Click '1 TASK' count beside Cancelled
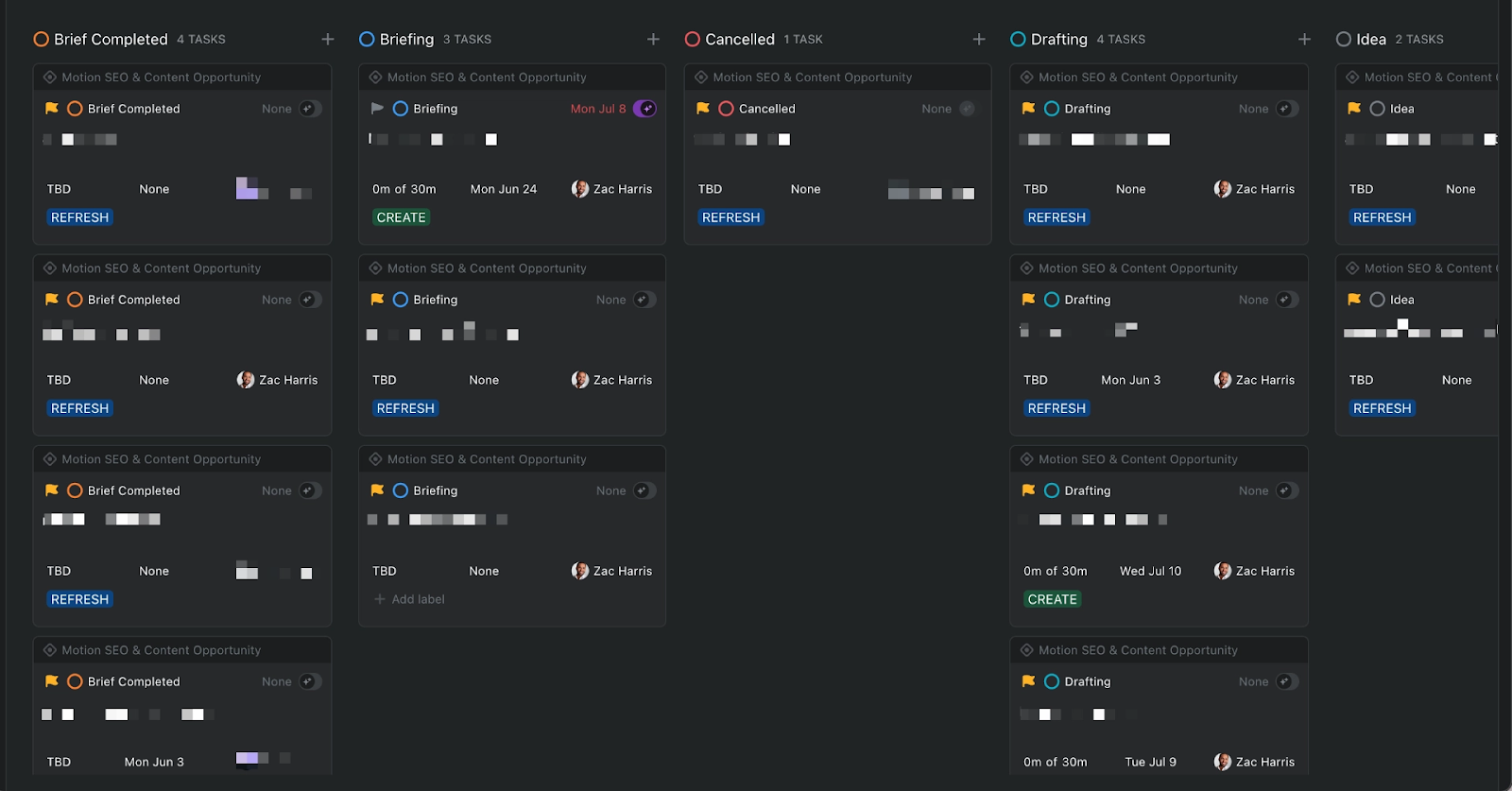The width and height of the screenshot is (1512, 791). click(x=803, y=40)
